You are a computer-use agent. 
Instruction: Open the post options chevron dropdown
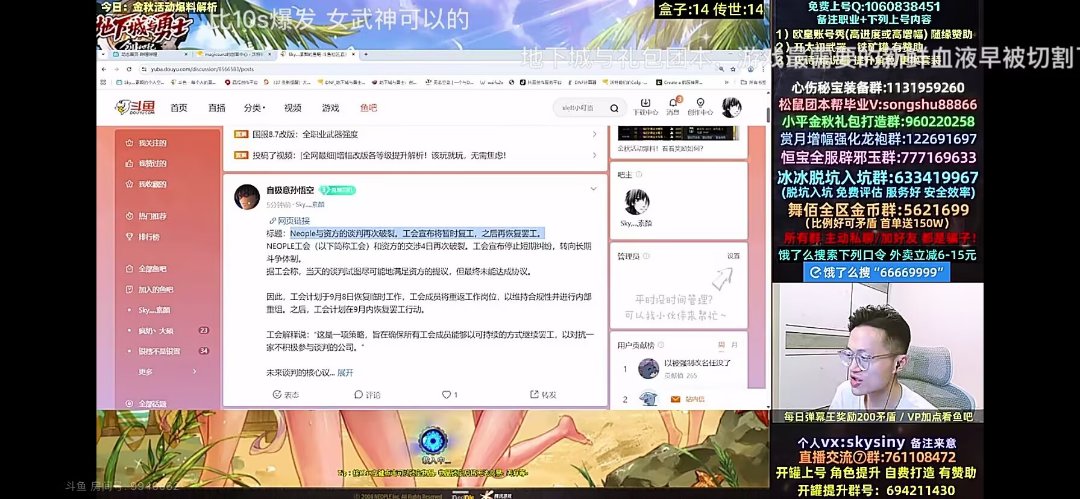(x=594, y=189)
